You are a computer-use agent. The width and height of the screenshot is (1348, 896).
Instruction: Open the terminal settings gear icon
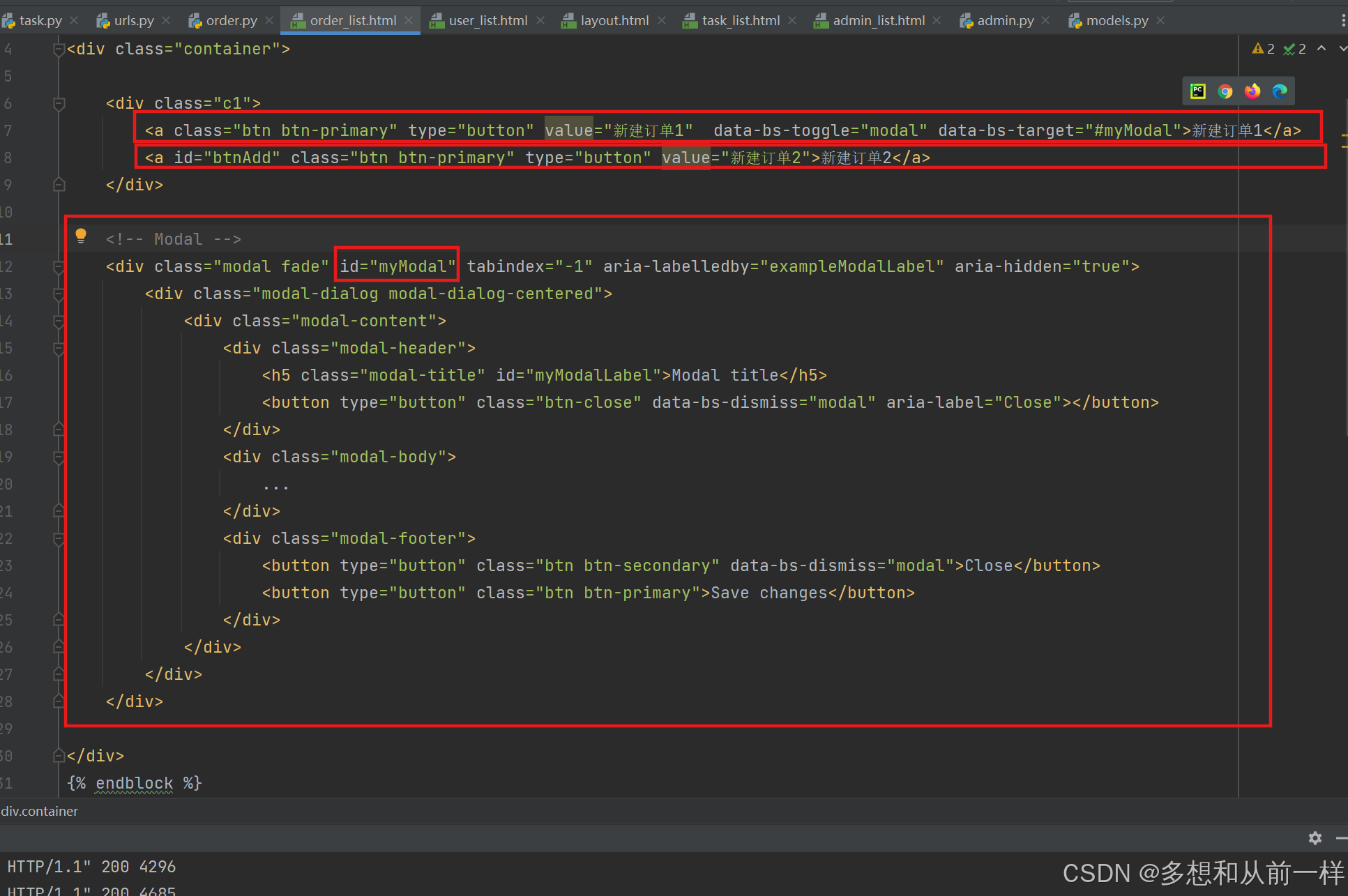[1315, 838]
